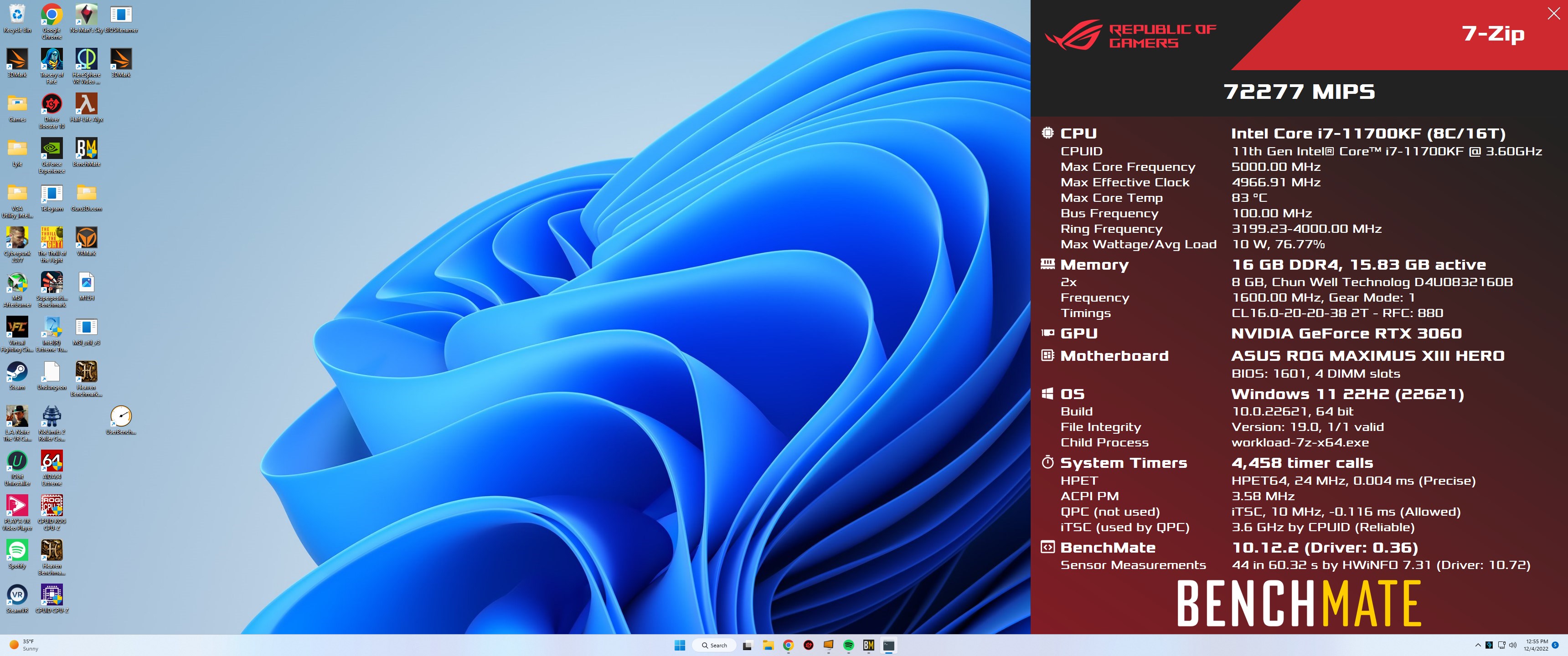Image resolution: width=1568 pixels, height=656 pixels.
Task: Open NoLimits 2 Roller Coaster shortcut
Action: 52,423
